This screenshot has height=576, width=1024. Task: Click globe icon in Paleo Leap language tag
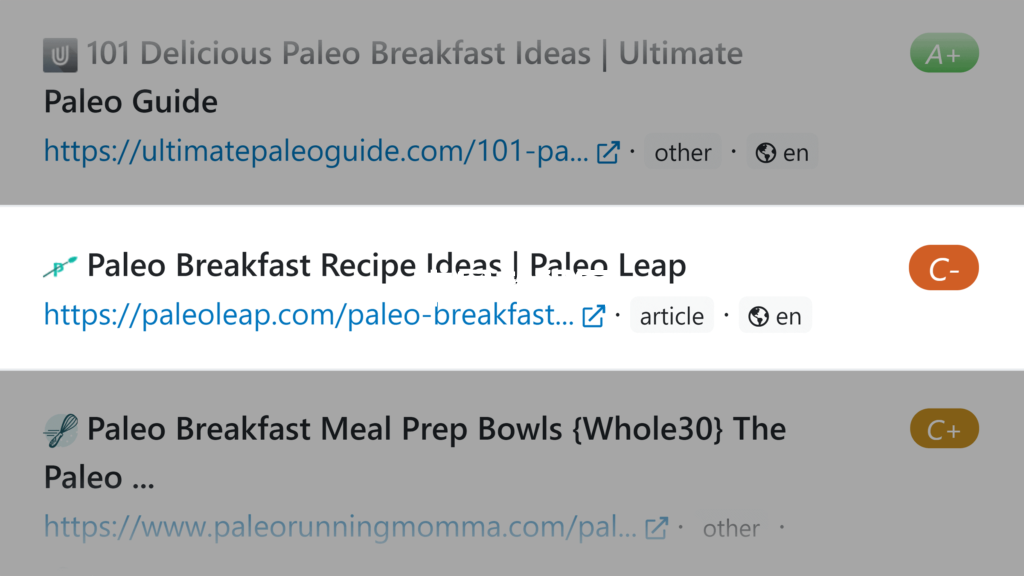click(758, 317)
